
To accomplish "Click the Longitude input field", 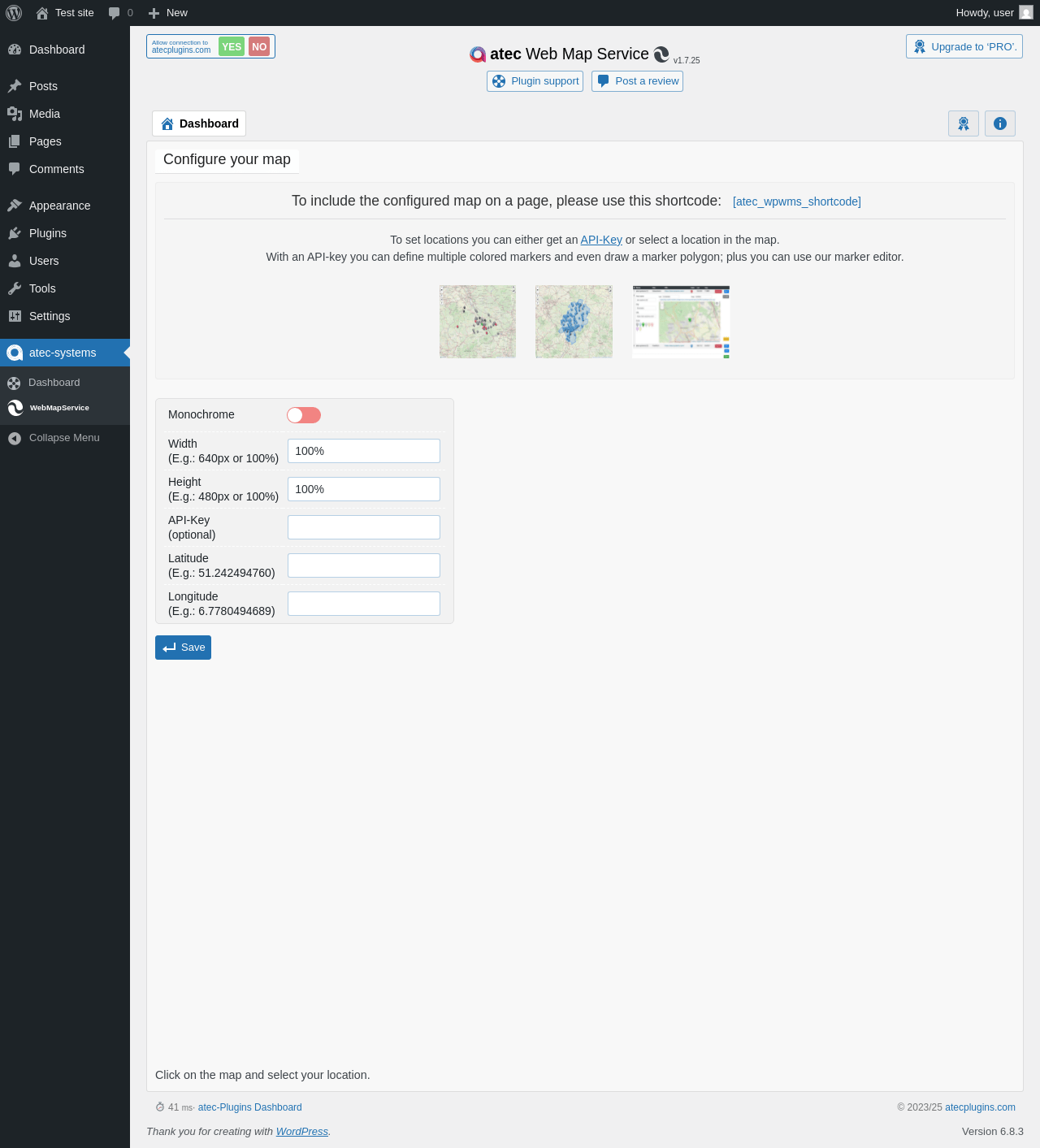I will click(364, 604).
